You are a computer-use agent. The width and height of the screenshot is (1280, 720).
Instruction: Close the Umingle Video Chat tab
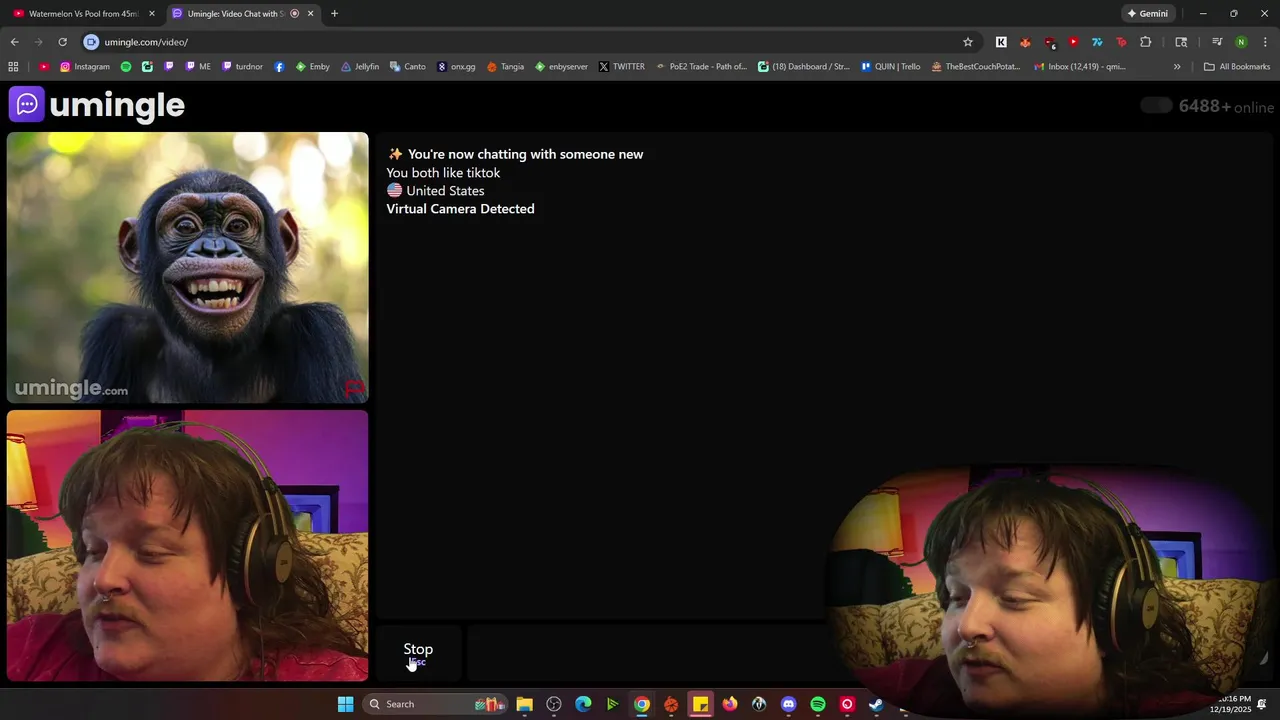[x=310, y=14]
